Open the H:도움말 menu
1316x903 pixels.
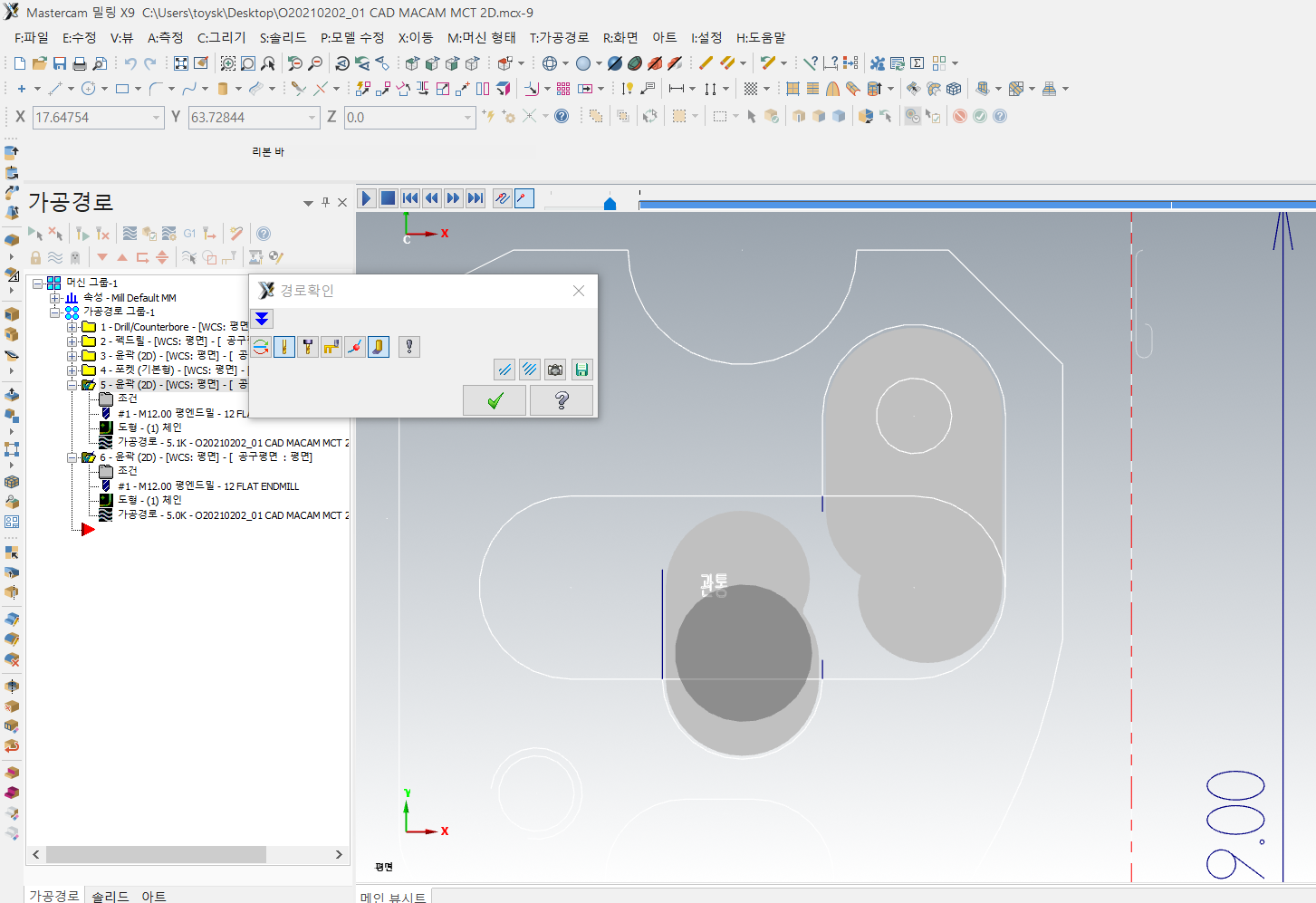[761, 37]
